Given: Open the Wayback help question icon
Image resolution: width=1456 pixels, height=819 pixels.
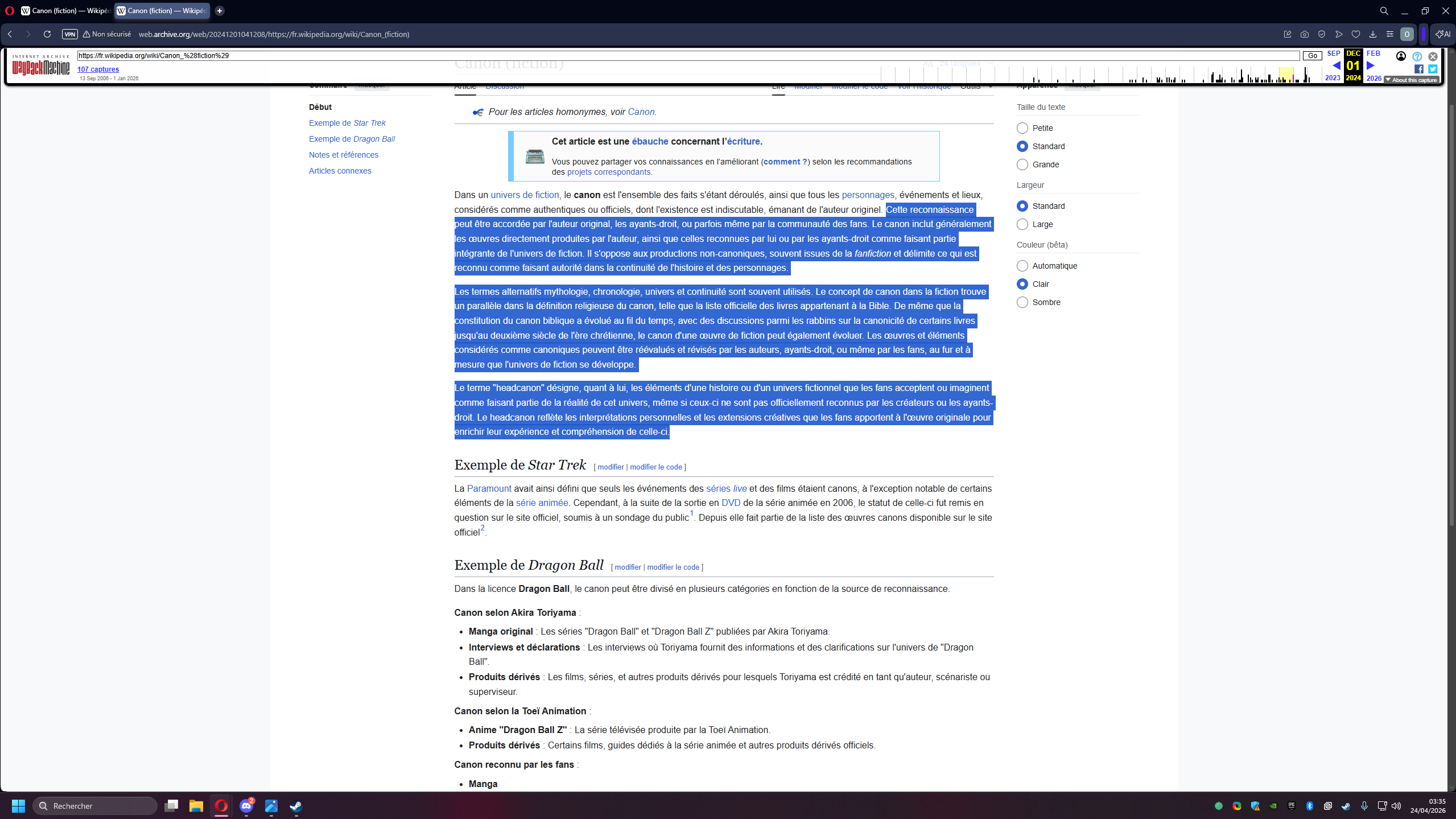Looking at the screenshot, I should click(1417, 56).
